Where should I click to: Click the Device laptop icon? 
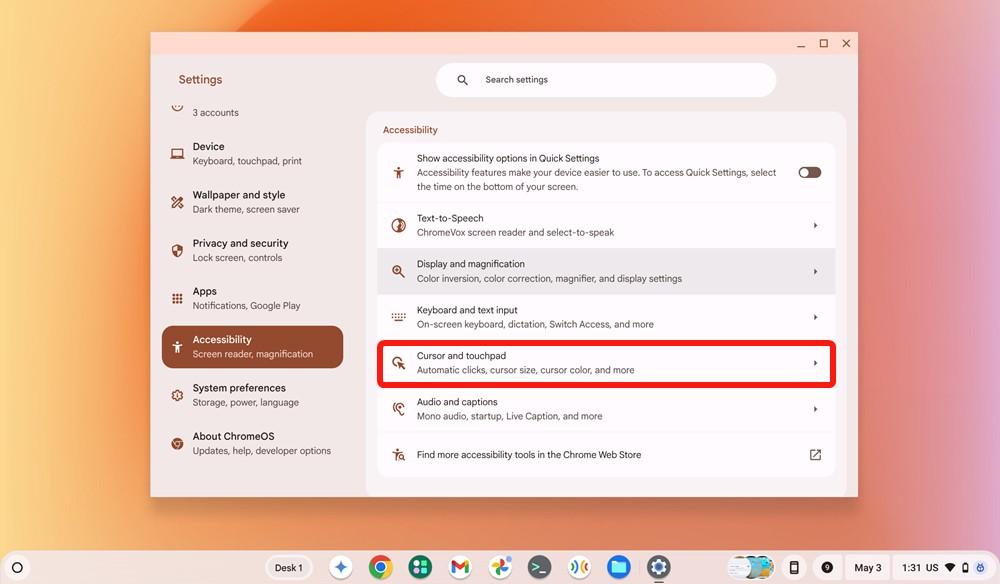coord(177,154)
